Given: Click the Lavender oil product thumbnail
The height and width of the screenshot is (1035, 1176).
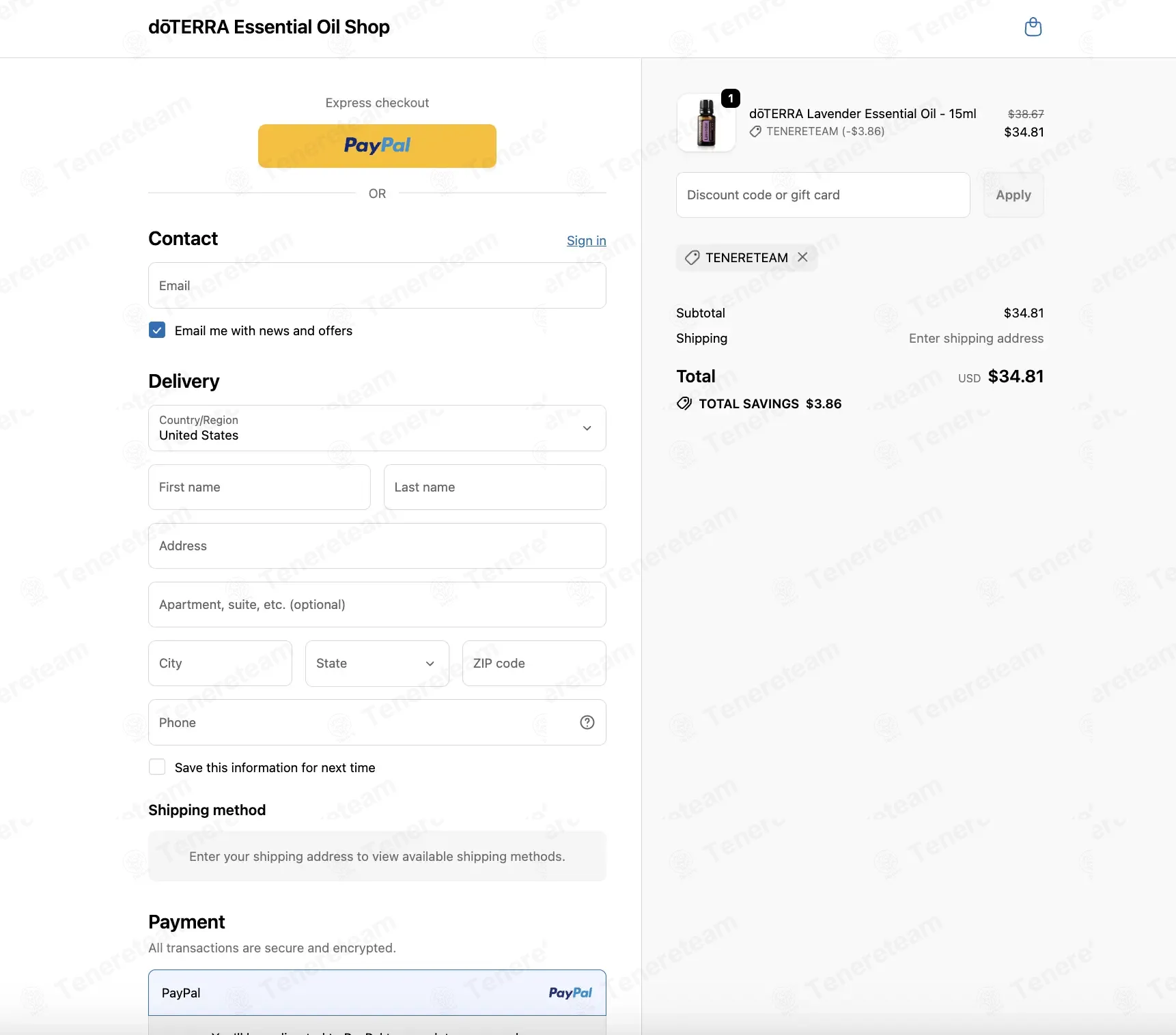Looking at the screenshot, I should click(706, 123).
